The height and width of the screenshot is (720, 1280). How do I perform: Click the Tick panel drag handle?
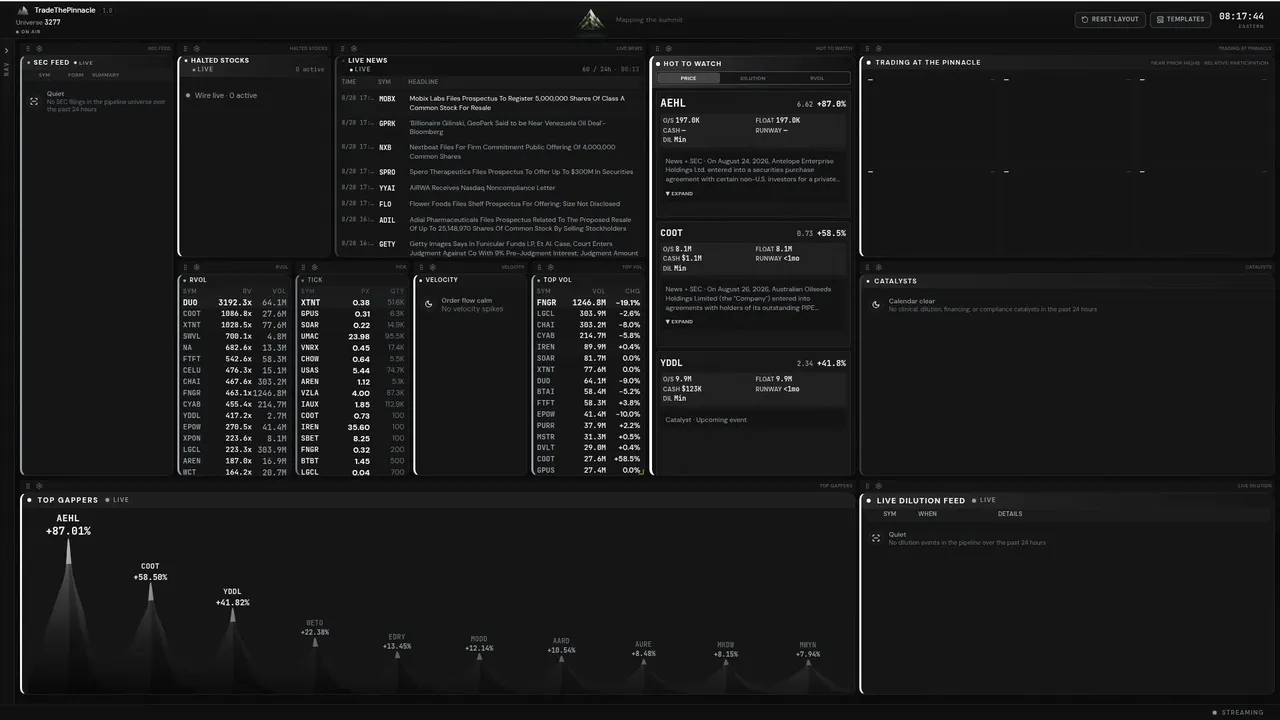[x=303, y=267]
